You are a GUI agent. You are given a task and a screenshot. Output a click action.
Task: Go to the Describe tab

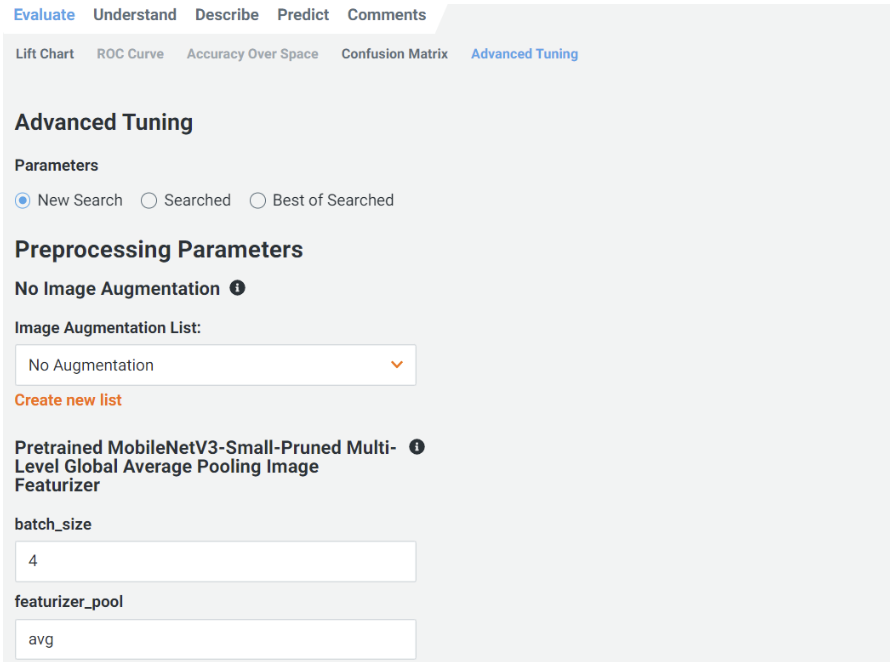coord(227,15)
